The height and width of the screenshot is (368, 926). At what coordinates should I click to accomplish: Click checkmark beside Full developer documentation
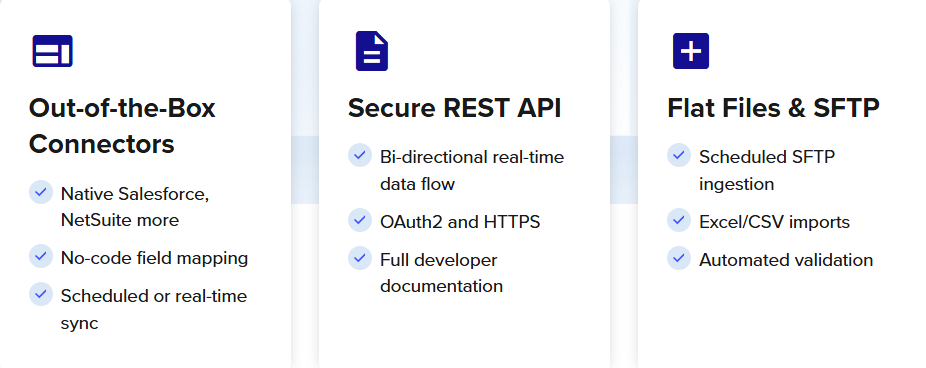pyautogui.click(x=360, y=258)
